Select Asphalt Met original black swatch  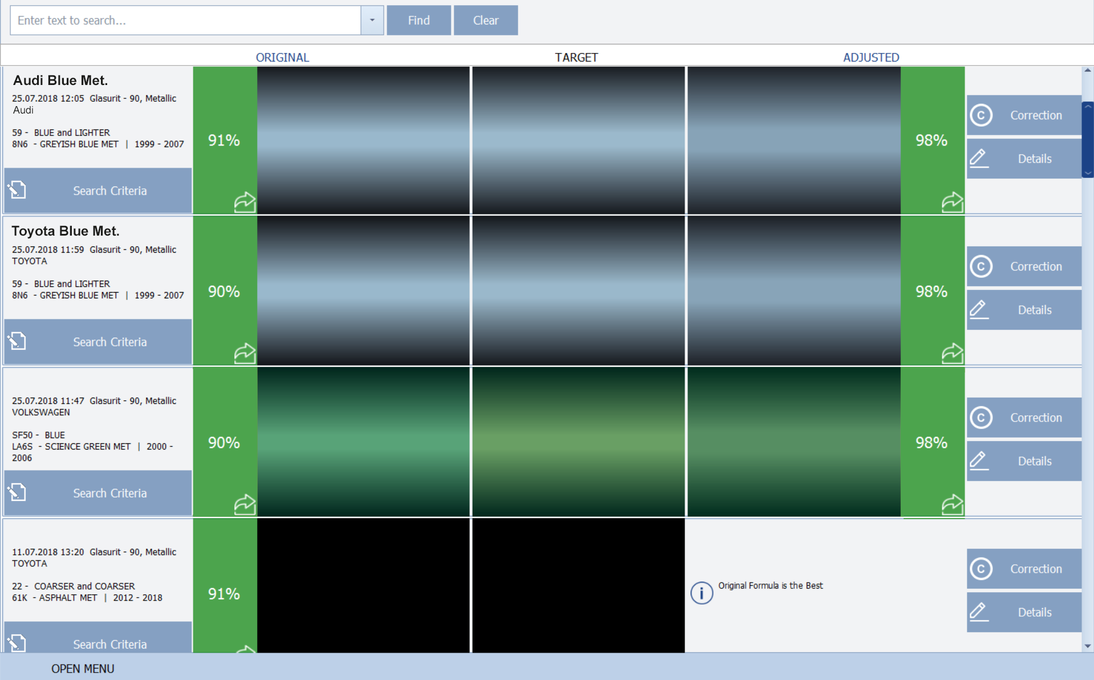tap(364, 586)
